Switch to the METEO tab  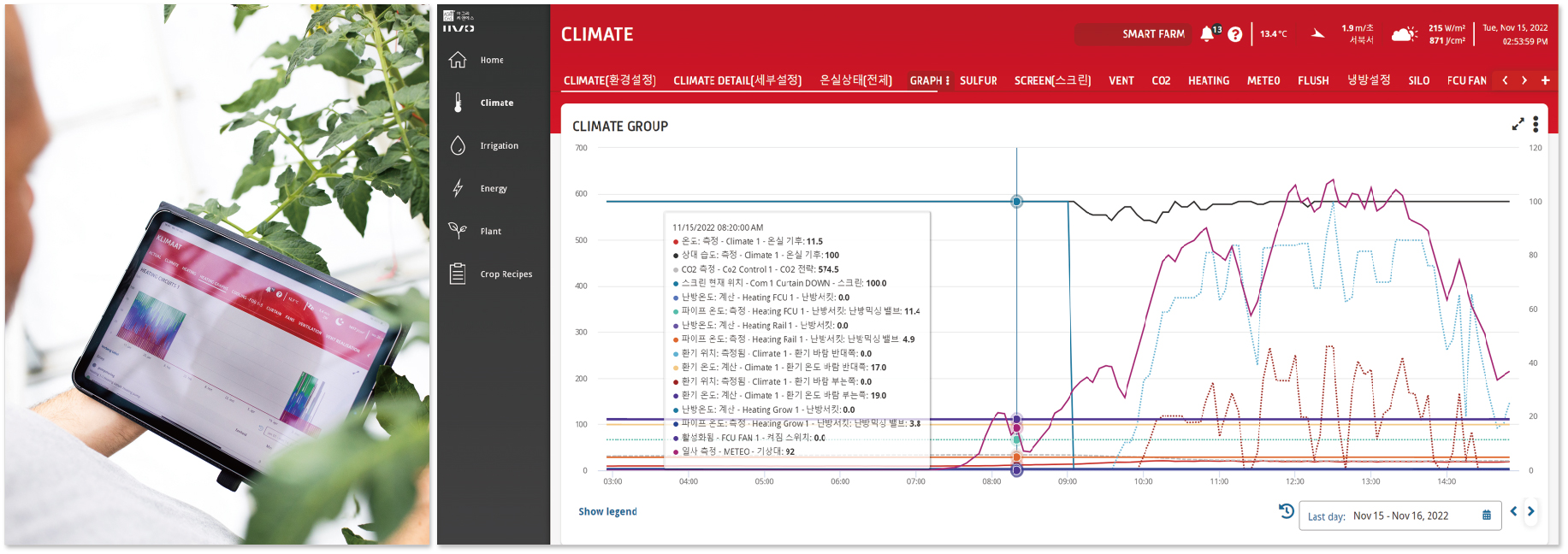pyautogui.click(x=1263, y=80)
